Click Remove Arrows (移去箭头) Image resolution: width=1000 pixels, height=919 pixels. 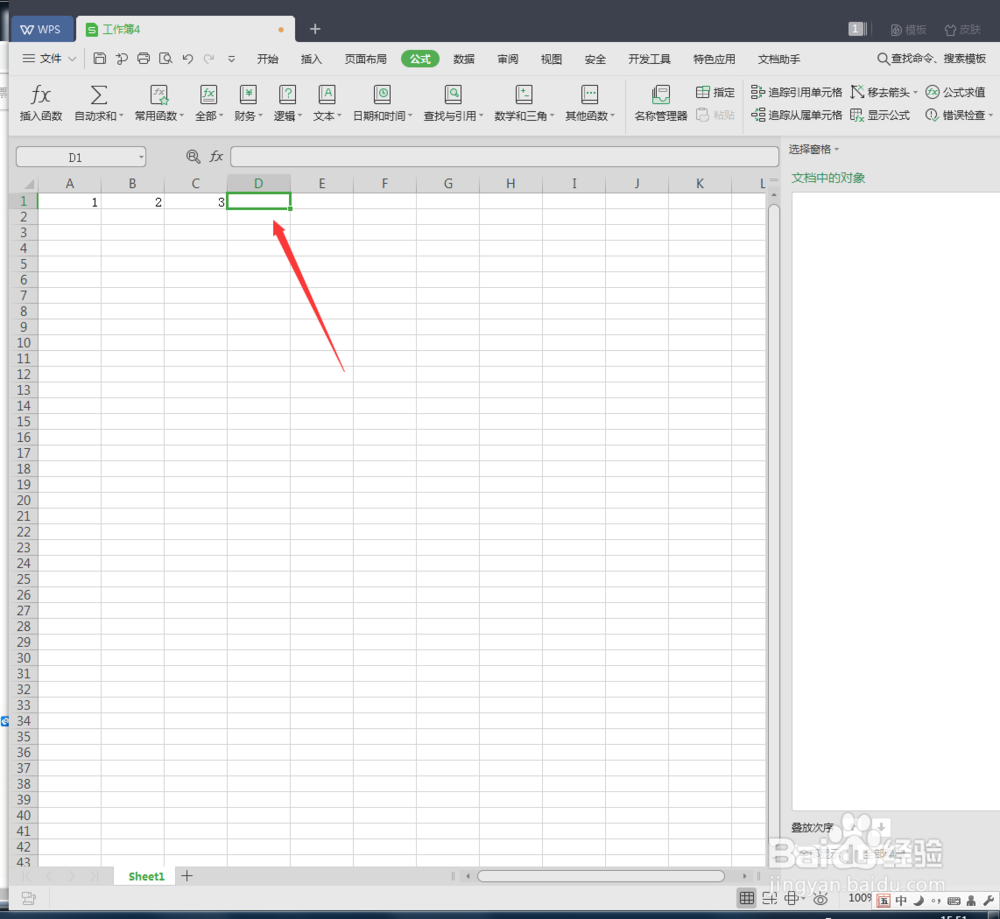click(884, 92)
